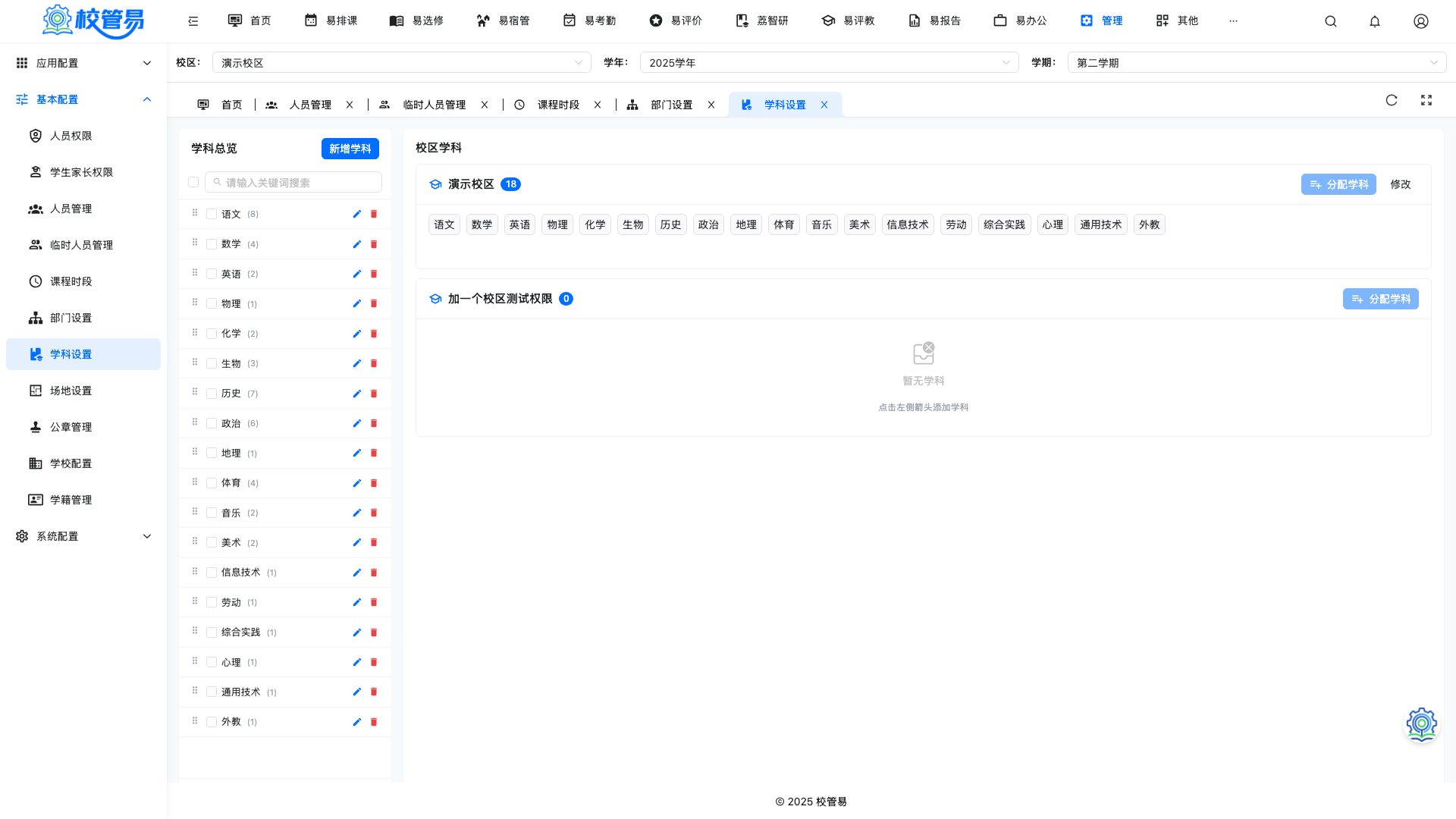Open the 学期 dropdown showing 第二学期
This screenshot has width=1456, height=819.
tap(1257, 62)
